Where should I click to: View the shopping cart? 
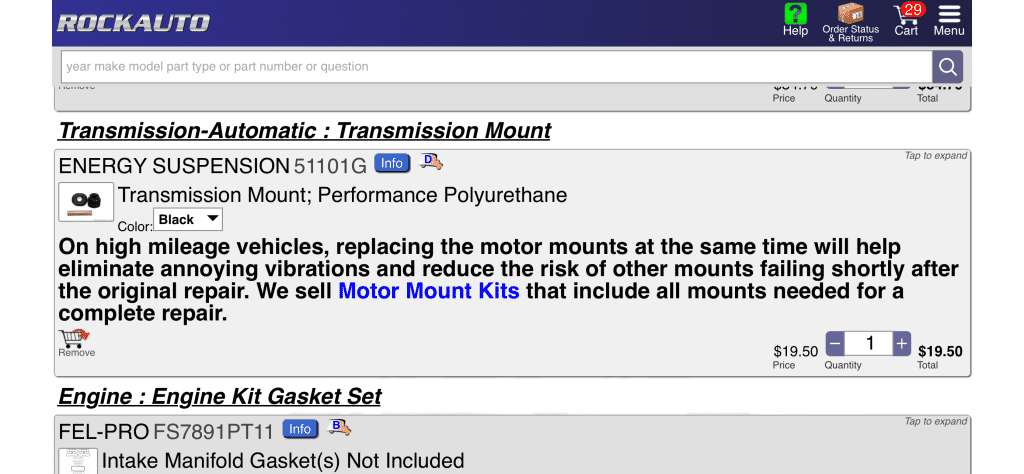click(907, 19)
